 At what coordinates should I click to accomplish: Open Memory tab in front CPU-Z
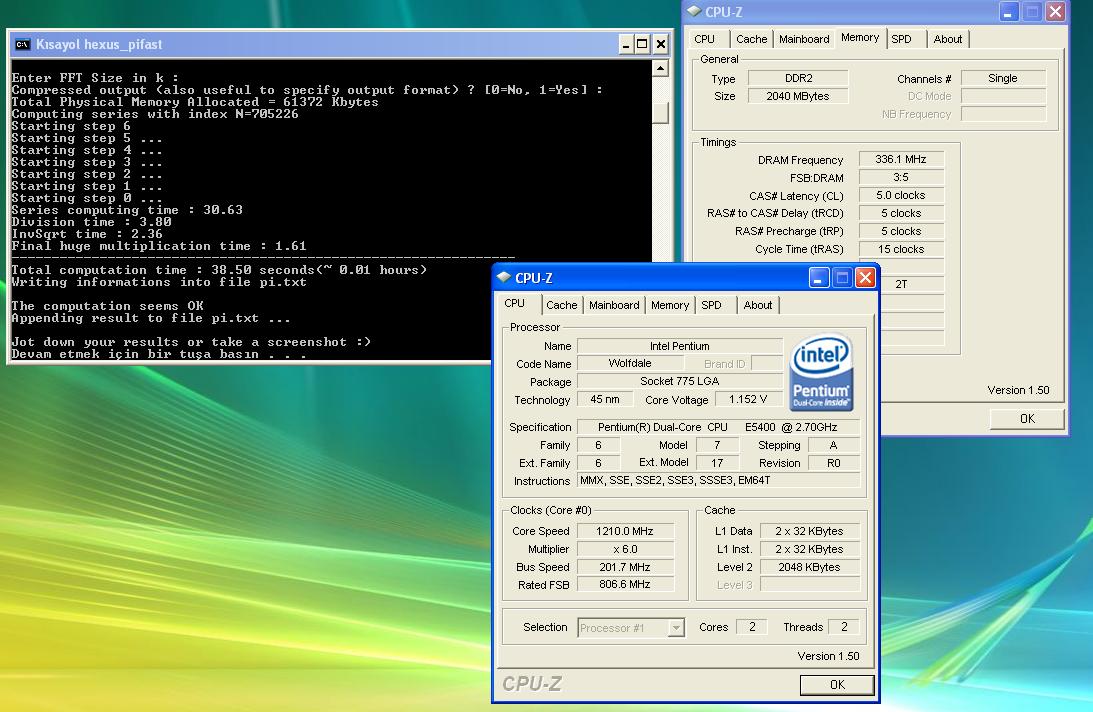(x=670, y=305)
